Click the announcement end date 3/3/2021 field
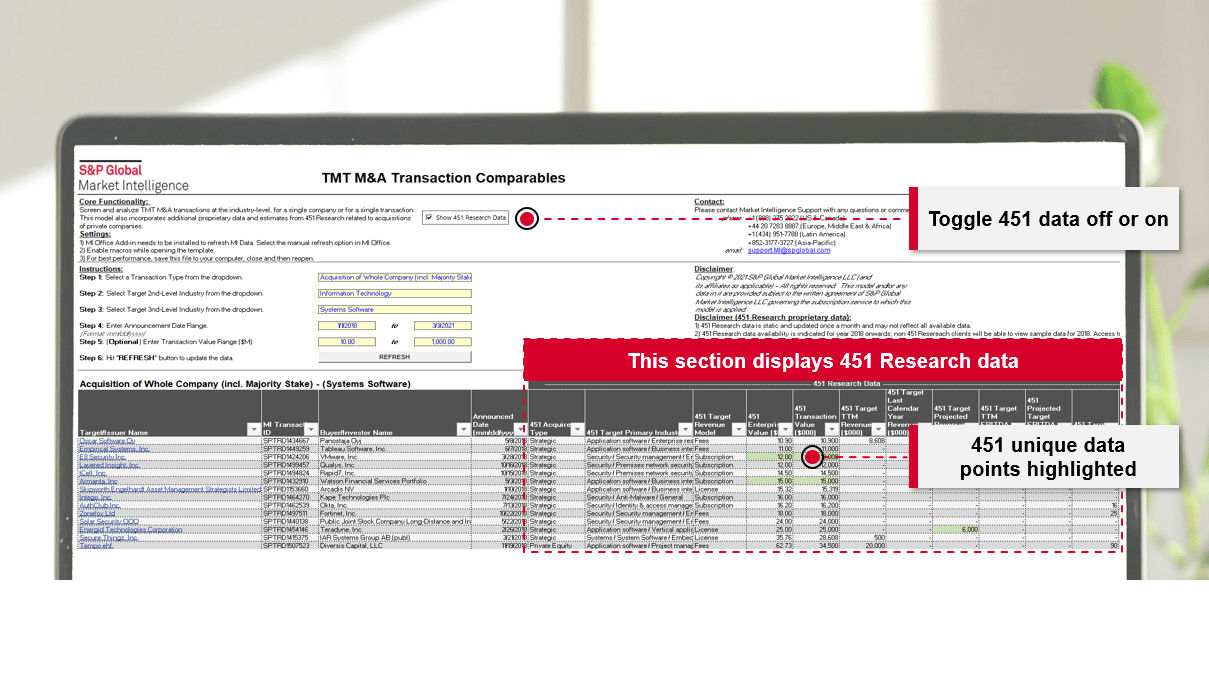Viewport: 1209px width, 674px height. [441, 325]
